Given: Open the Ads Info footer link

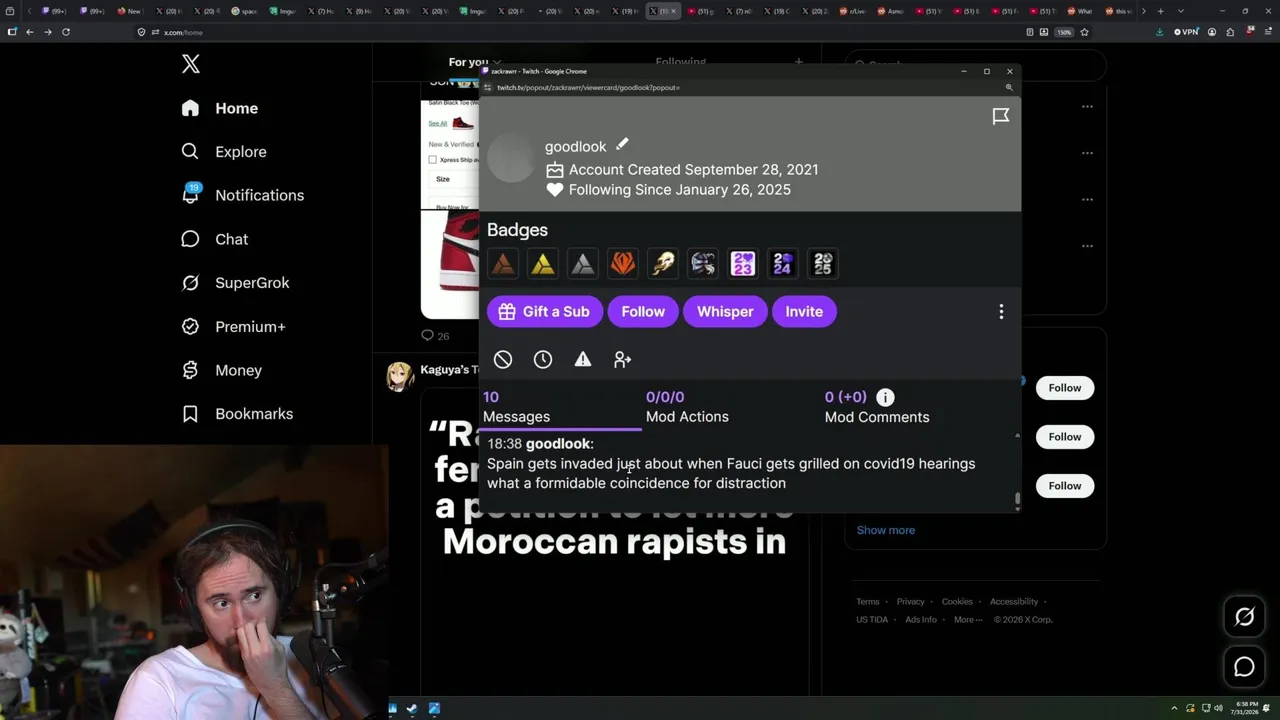Looking at the screenshot, I should click(921, 619).
